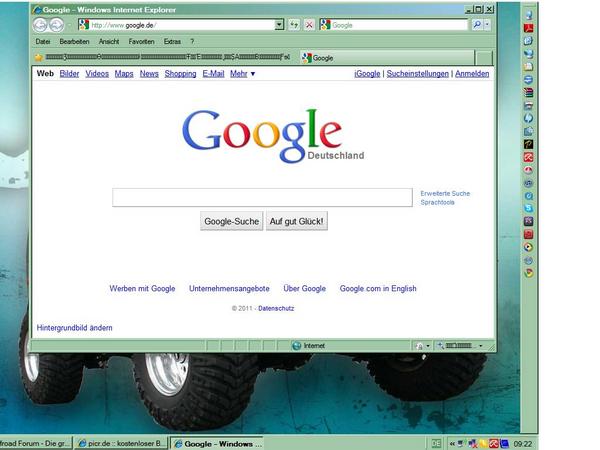The height and width of the screenshot is (450, 600).
Task: Expand hidden tray icons with « arrow
Action: [x=452, y=443]
